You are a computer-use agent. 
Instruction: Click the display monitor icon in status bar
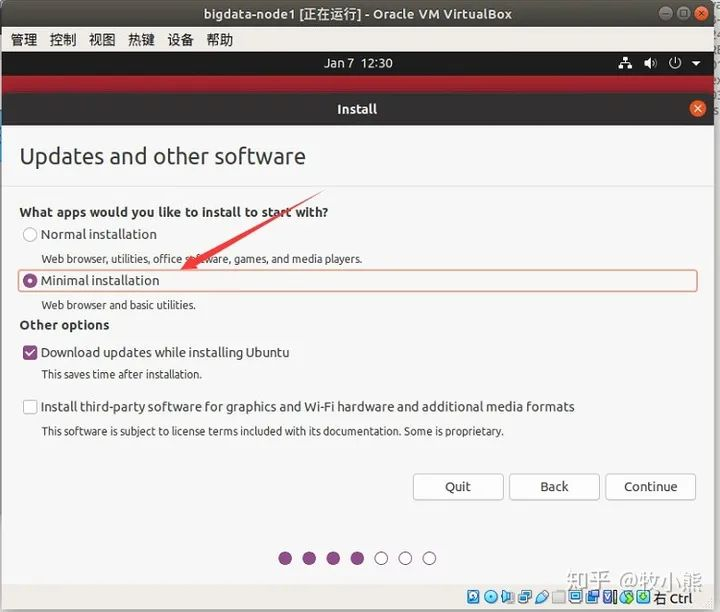point(575,596)
